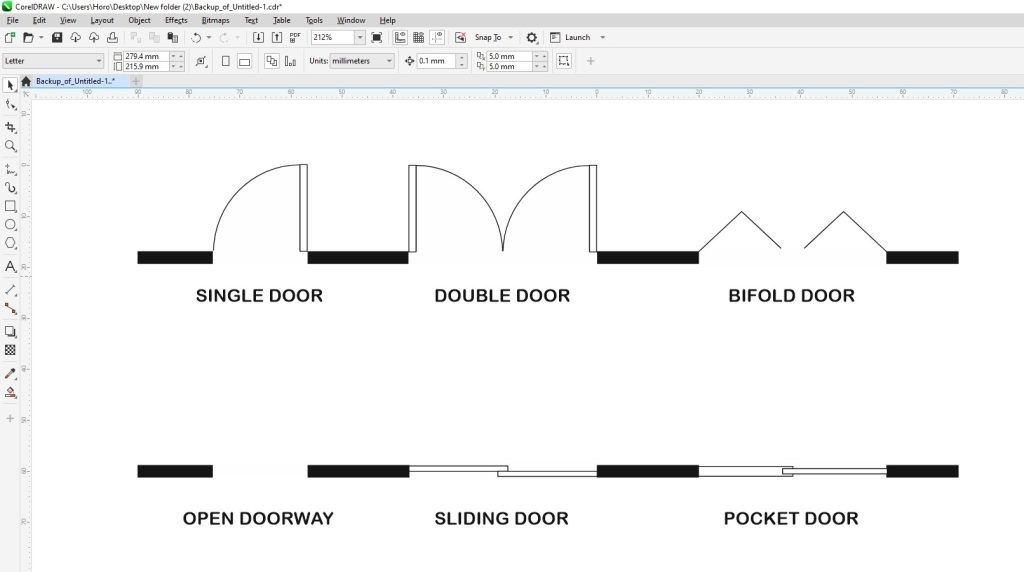Click Publish to PDF icon

tap(295, 38)
